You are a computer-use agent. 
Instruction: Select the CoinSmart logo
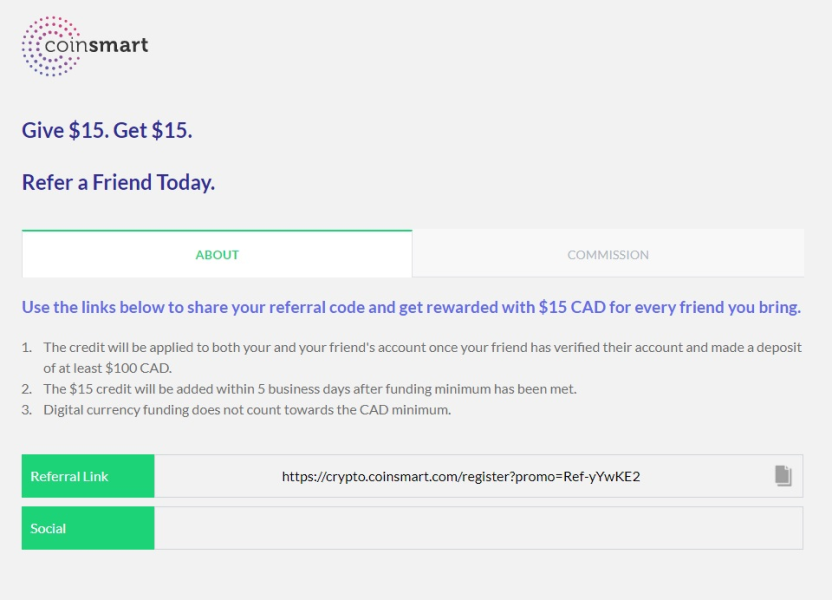click(83, 45)
